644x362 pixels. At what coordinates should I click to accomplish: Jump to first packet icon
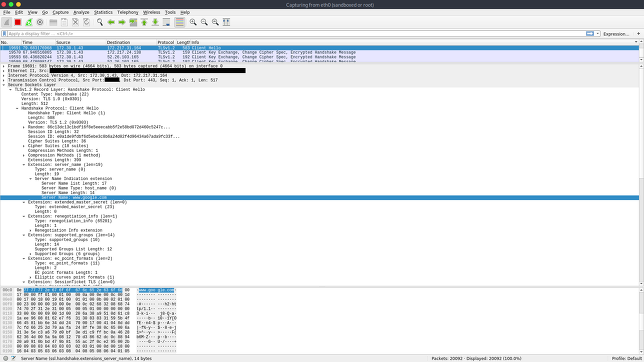coord(144,22)
